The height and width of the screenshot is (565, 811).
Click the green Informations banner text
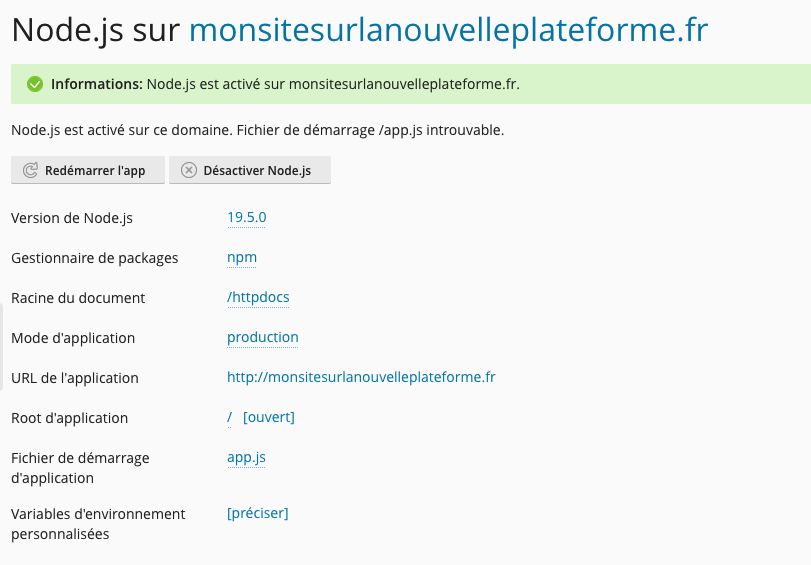click(286, 84)
